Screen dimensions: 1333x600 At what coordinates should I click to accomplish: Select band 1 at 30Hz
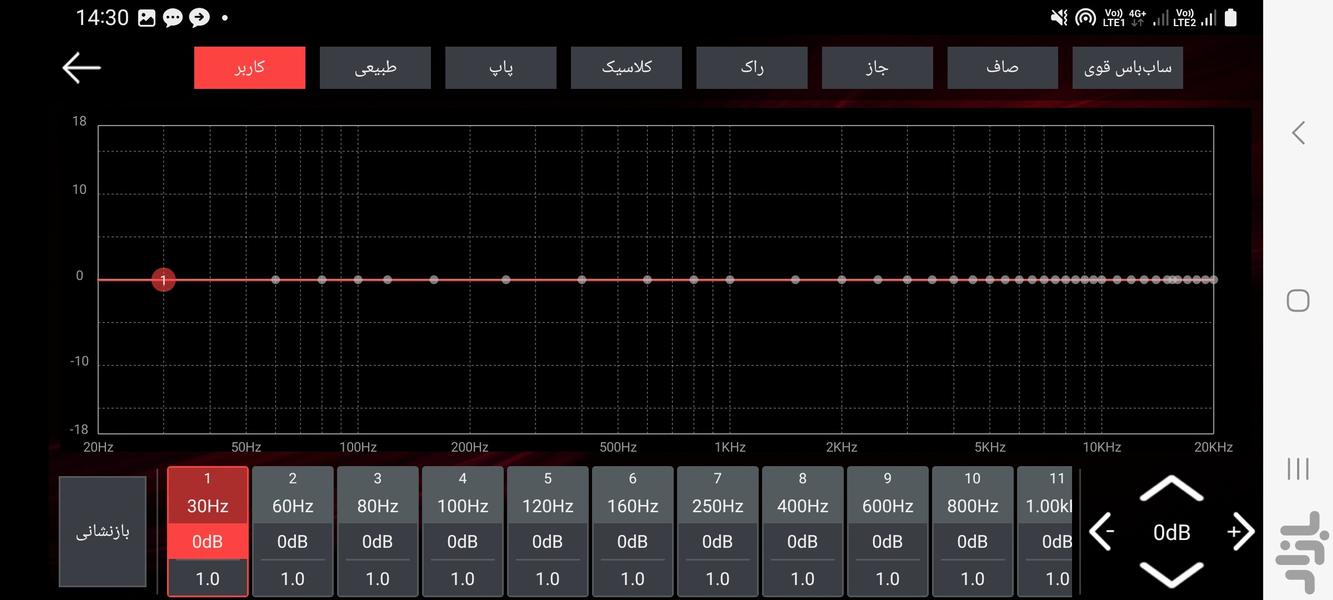pos(207,495)
